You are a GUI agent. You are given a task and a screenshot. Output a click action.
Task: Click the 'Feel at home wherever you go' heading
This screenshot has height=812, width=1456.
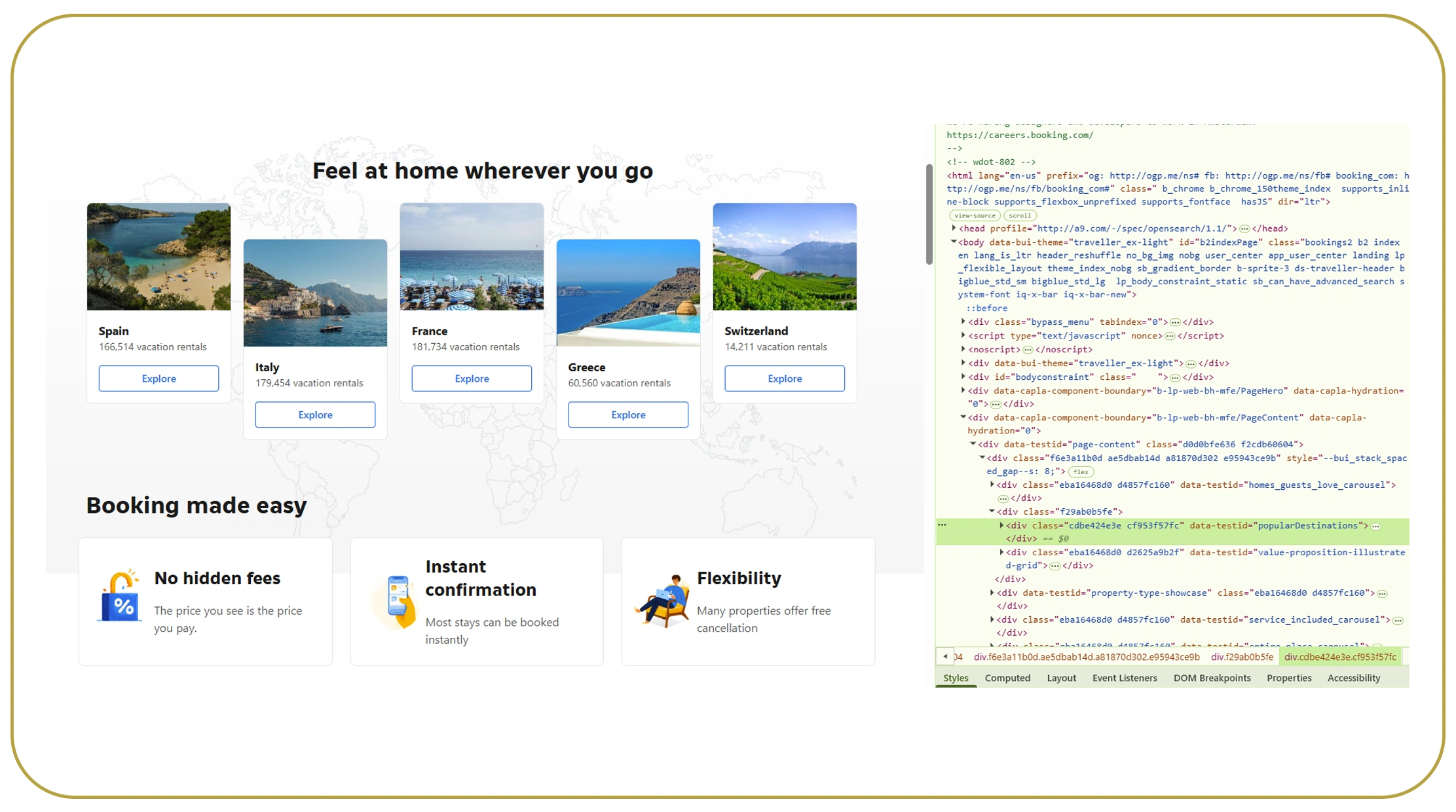pos(483,171)
